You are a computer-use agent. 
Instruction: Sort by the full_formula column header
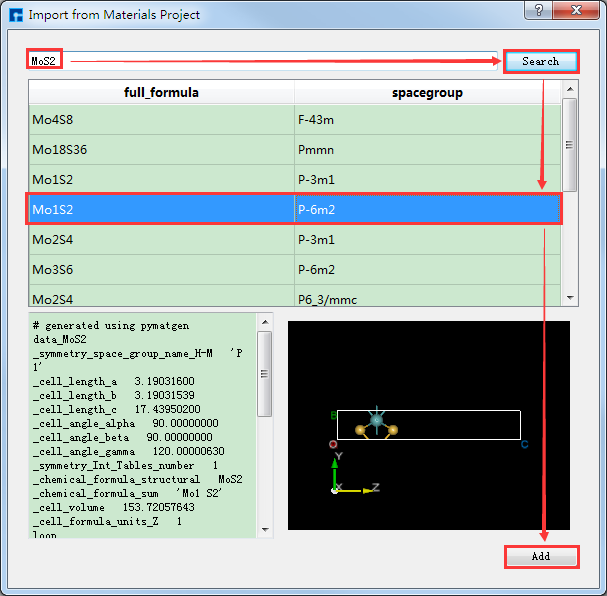161,93
